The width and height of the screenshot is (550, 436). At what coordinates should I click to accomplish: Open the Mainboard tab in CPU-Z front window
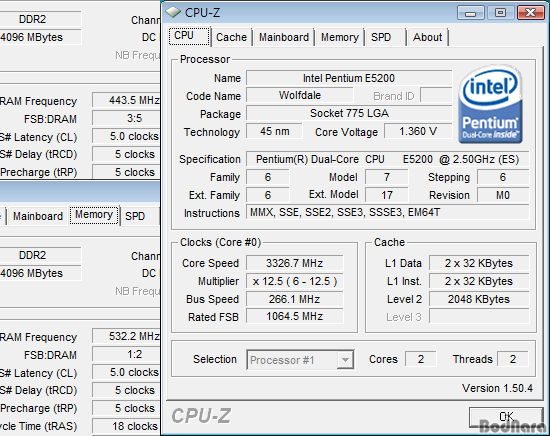284,37
